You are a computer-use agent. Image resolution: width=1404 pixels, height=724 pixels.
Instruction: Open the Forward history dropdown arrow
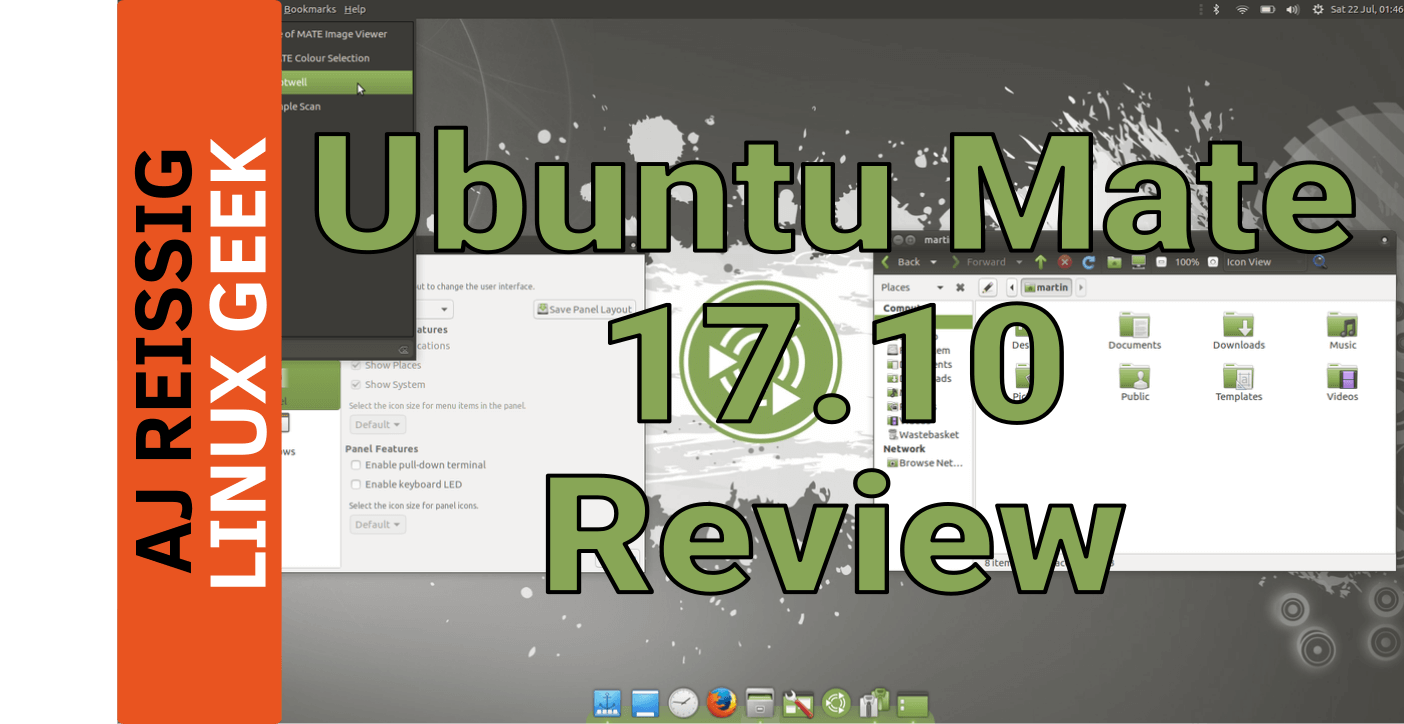[x=1019, y=262]
